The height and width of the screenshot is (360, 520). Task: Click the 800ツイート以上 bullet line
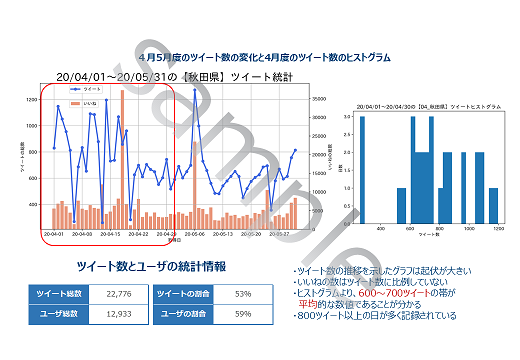(x=375, y=316)
